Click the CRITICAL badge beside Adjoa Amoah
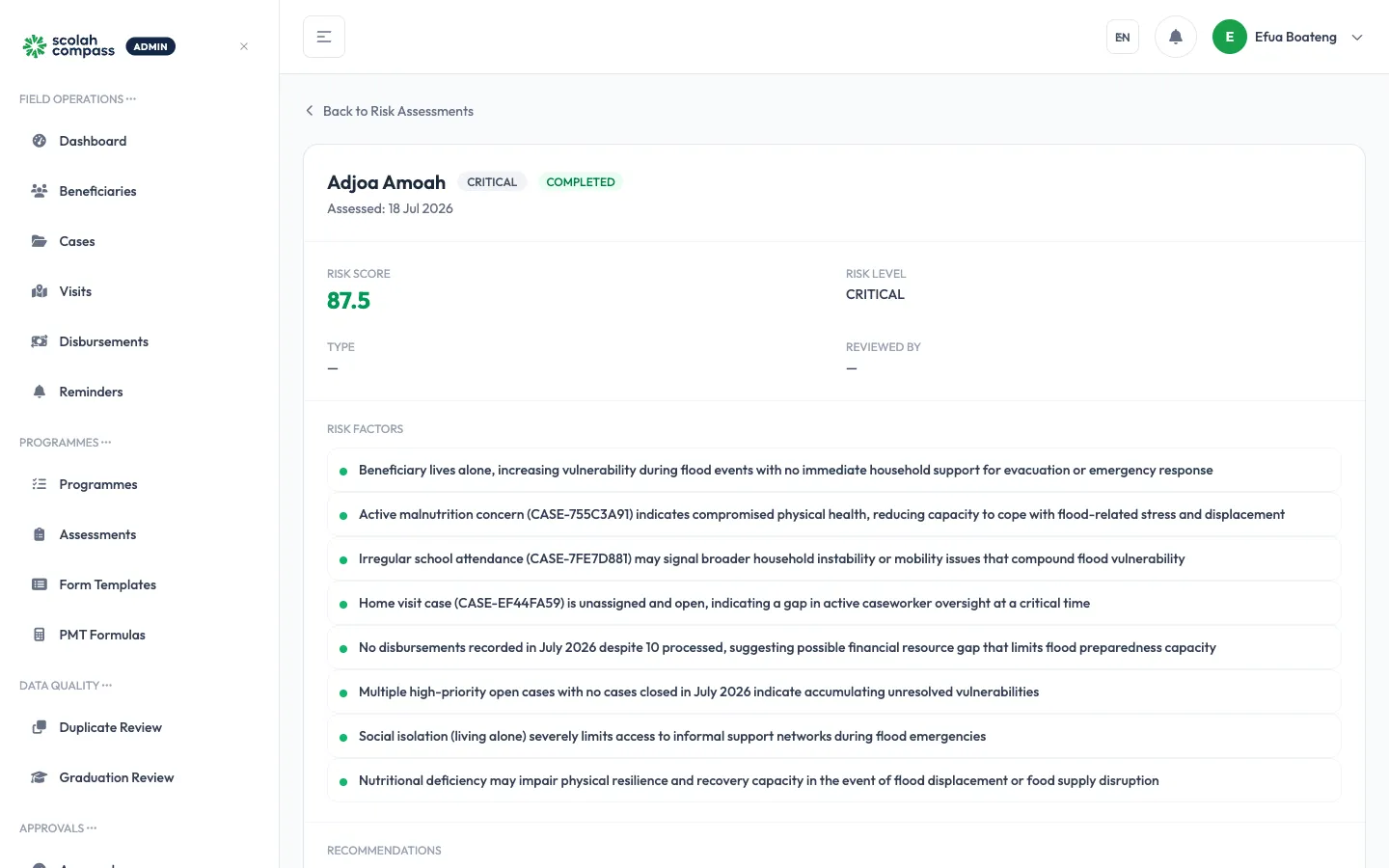The image size is (1389, 868). coord(492,182)
